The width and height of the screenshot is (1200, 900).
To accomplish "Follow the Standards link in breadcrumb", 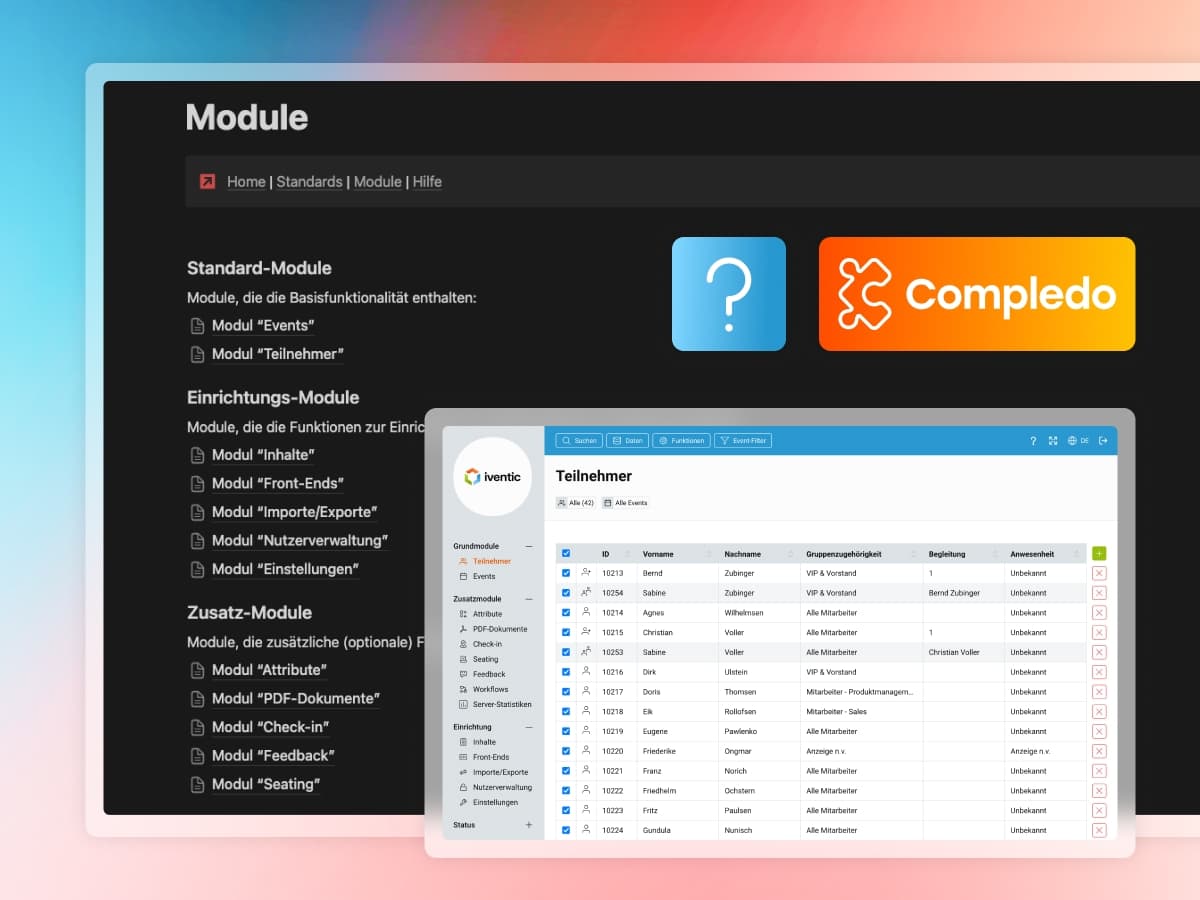I will click(309, 182).
